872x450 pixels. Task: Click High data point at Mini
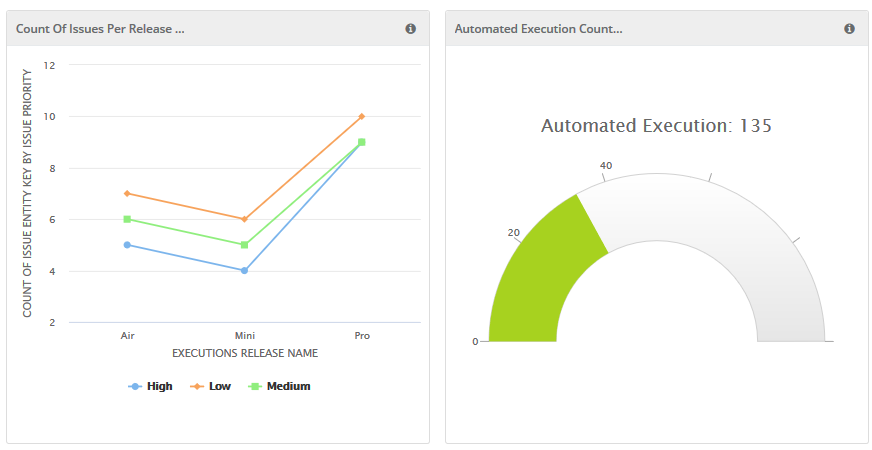(244, 271)
